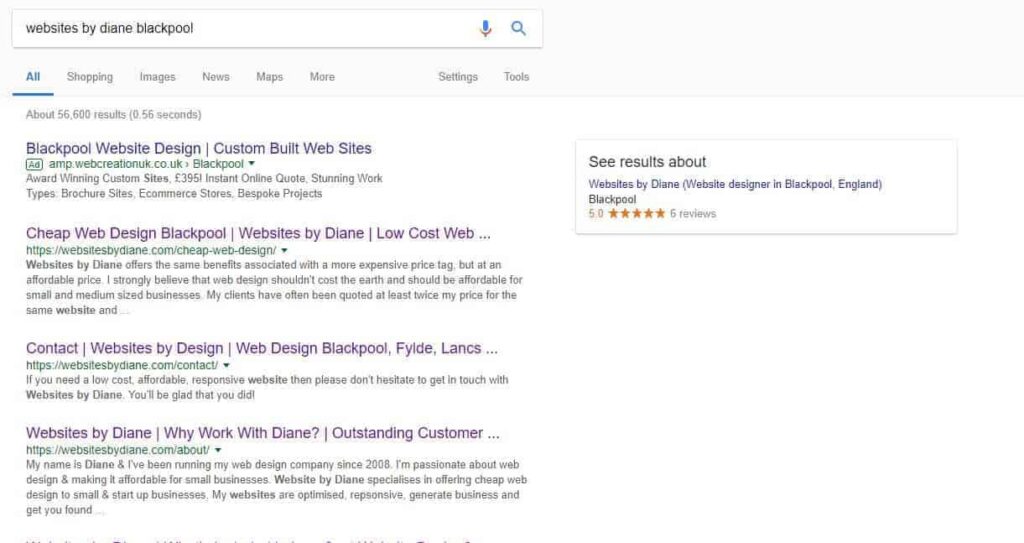
Task: Click the Ad badge label
Action: click(x=35, y=164)
